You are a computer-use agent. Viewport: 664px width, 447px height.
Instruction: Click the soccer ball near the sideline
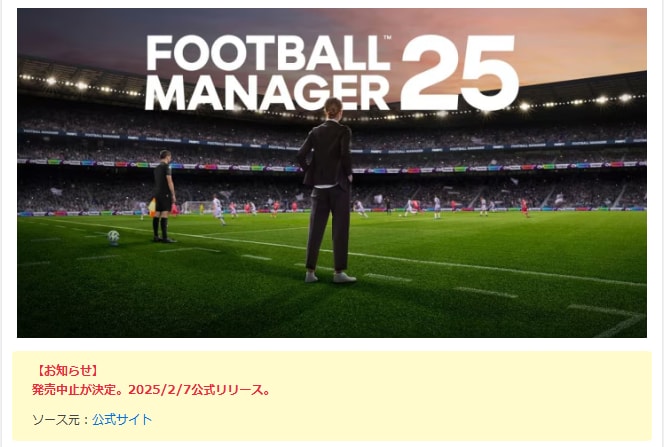point(113,237)
